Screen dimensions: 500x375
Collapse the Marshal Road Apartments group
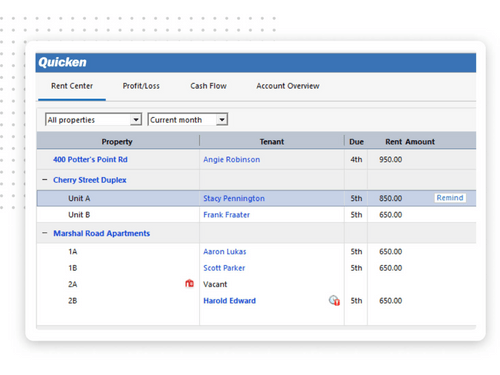[x=45, y=233]
